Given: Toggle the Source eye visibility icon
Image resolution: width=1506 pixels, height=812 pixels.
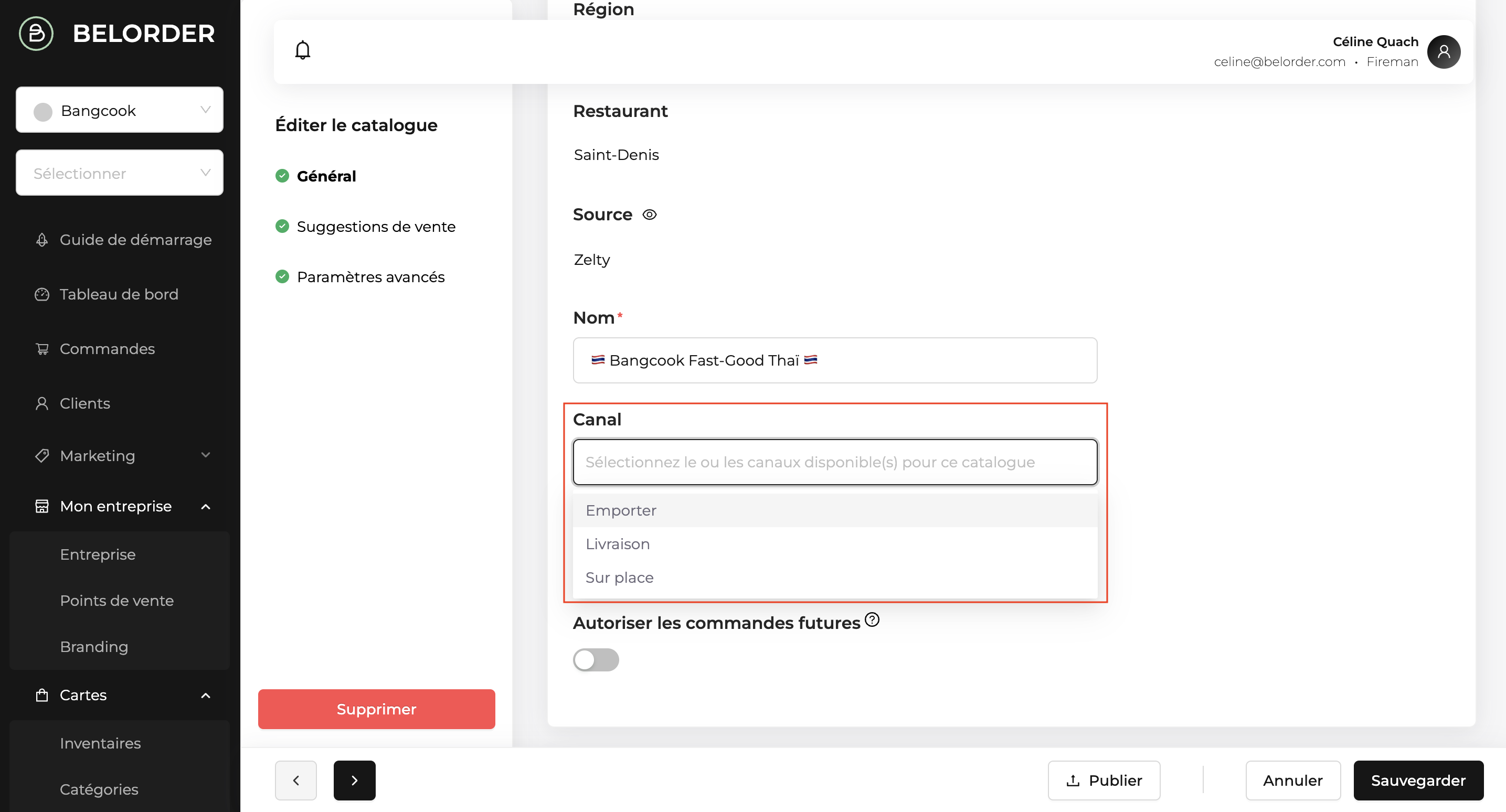Looking at the screenshot, I should pyautogui.click(x=650, y=215).
